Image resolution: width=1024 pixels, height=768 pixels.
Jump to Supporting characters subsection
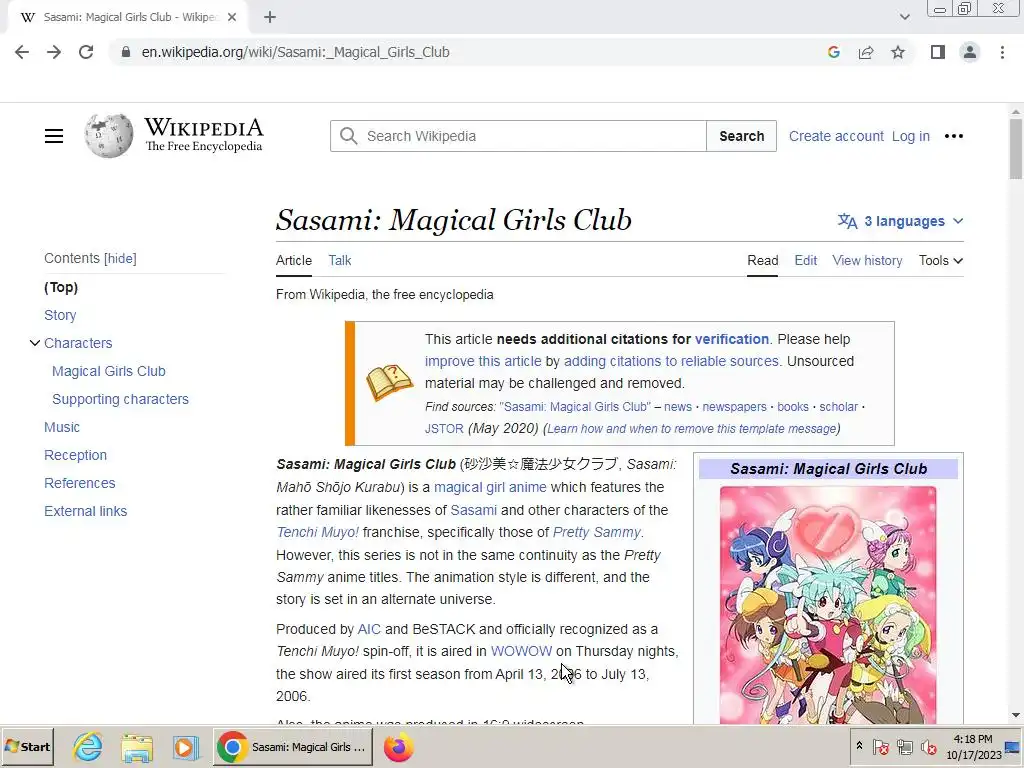click(120, 400)
